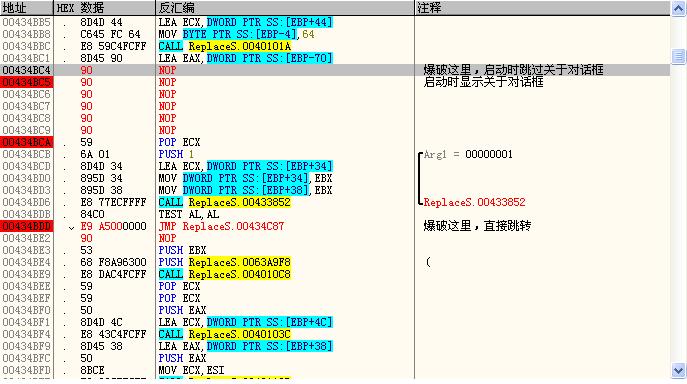The image size is (687, 384).
Task: Click comment 爆破这里，启动时跳过关于对话框
Action: point(513,70)
